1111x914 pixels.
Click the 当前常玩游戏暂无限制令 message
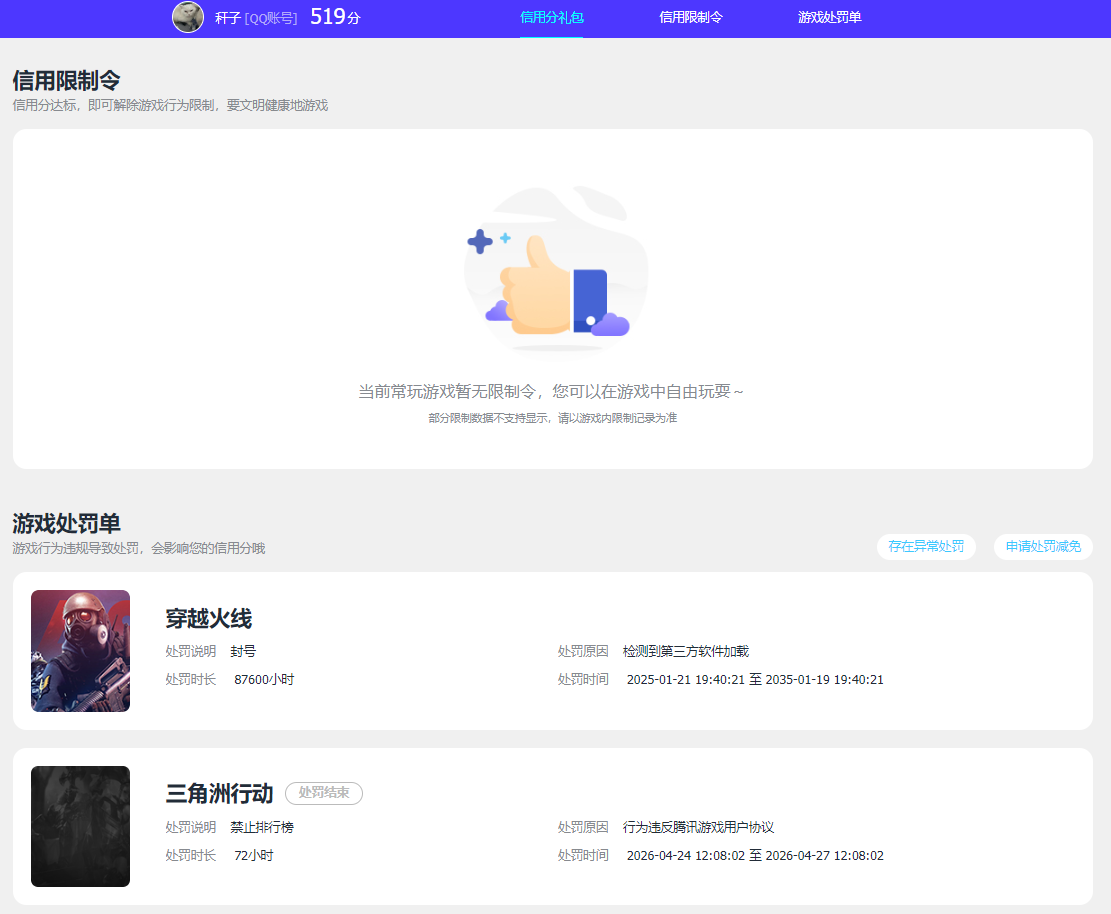click(551, 392)
